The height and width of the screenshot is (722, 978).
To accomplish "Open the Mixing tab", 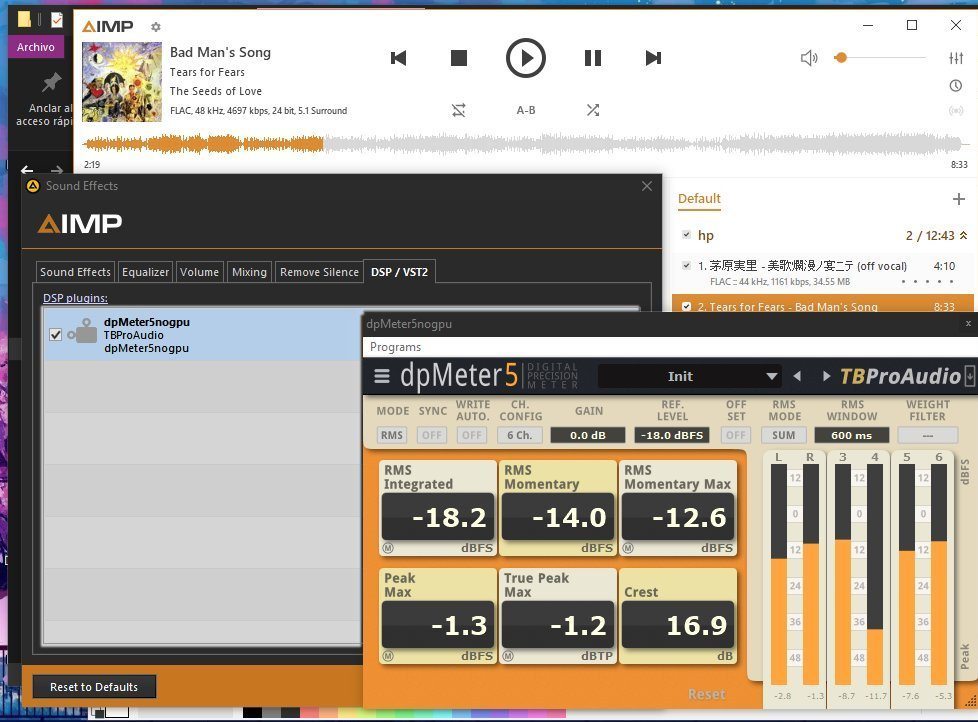I will click(x=249, y=272).
